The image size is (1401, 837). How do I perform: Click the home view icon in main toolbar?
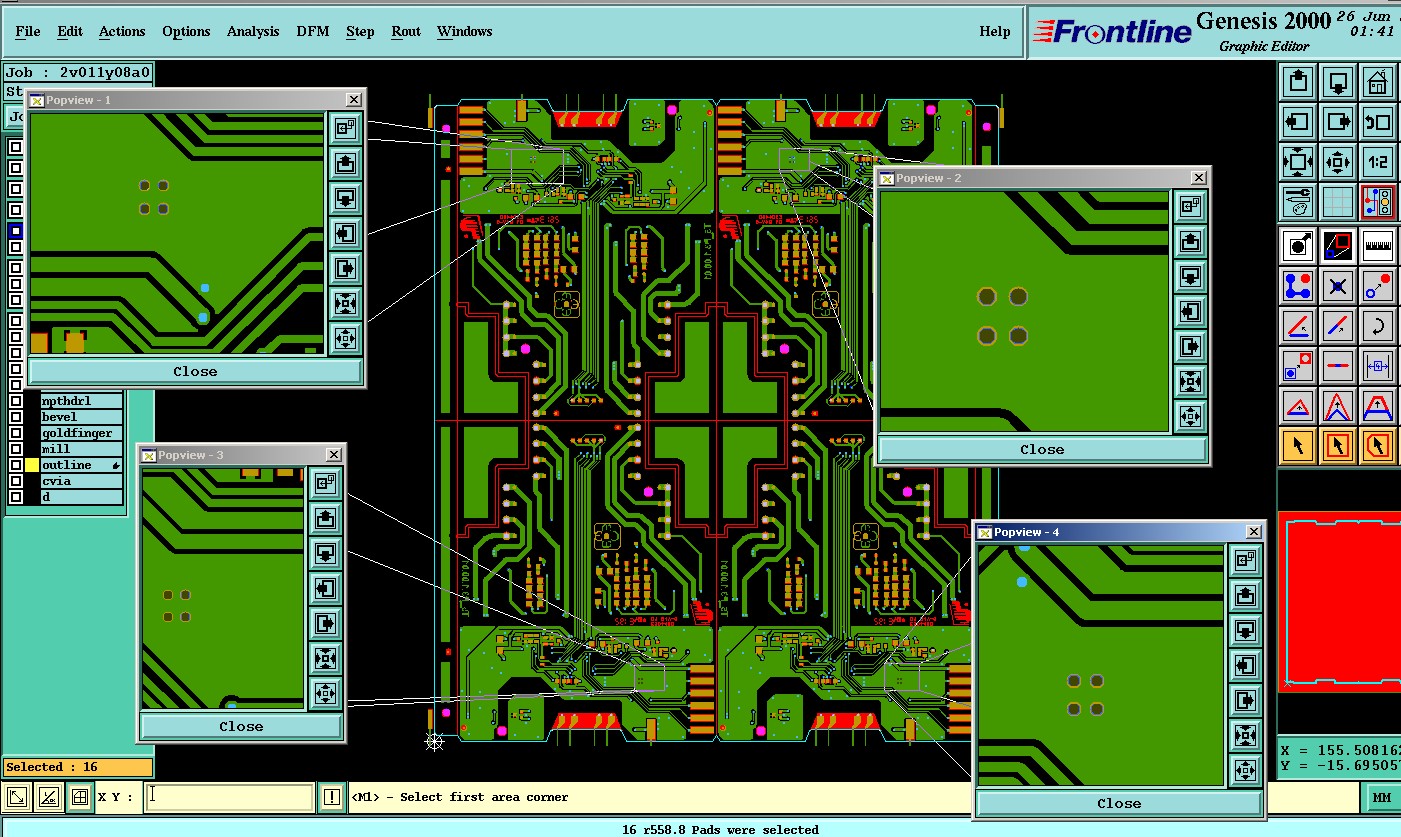(x=1378, y=82)
